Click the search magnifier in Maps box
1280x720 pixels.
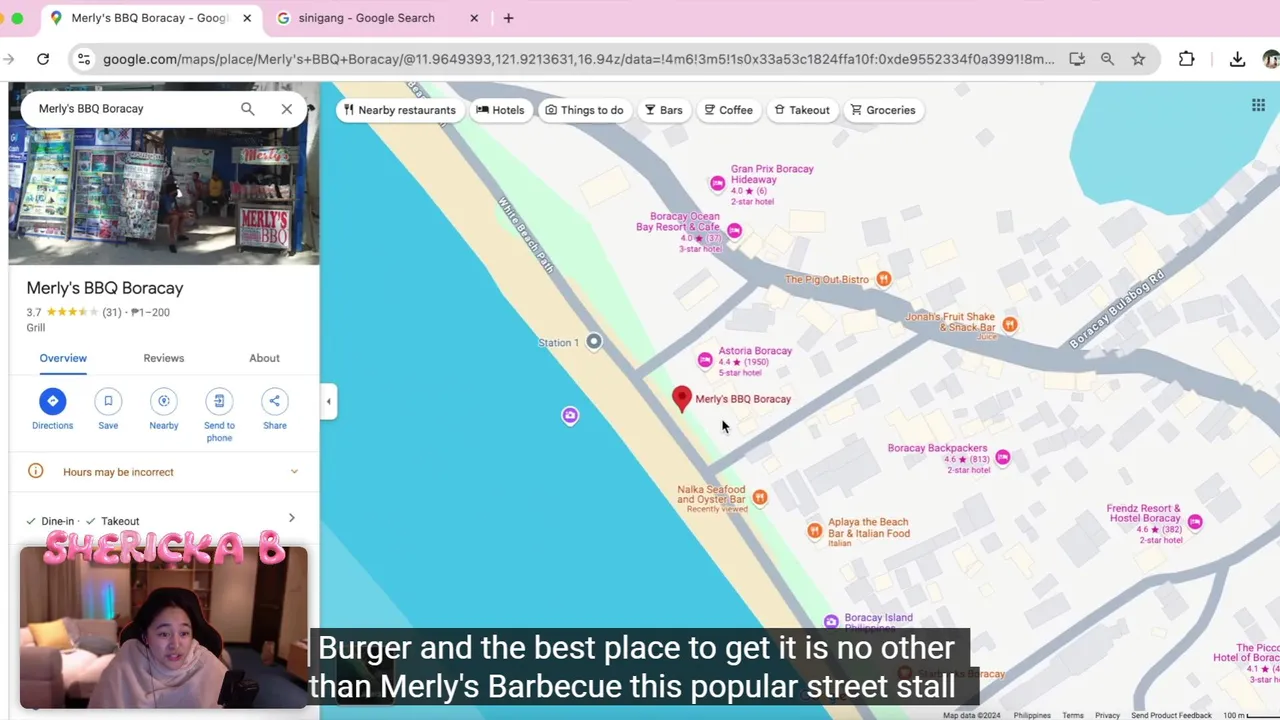247,109
